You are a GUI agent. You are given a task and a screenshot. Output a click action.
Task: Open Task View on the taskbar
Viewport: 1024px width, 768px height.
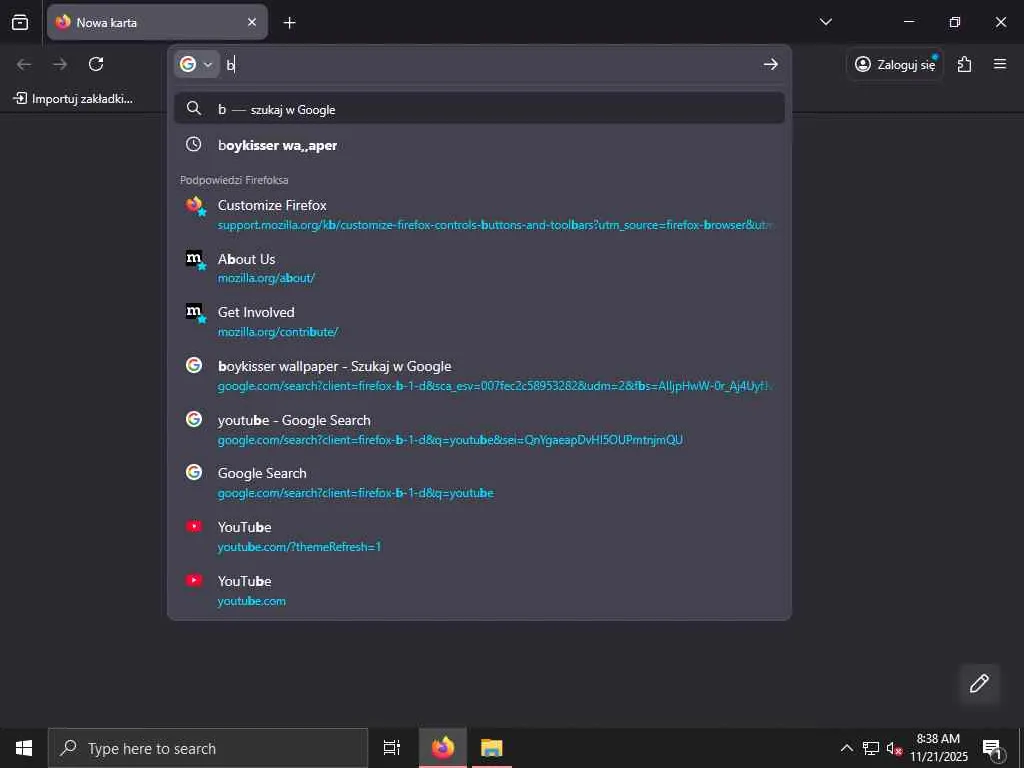click(x=392, y=748)
